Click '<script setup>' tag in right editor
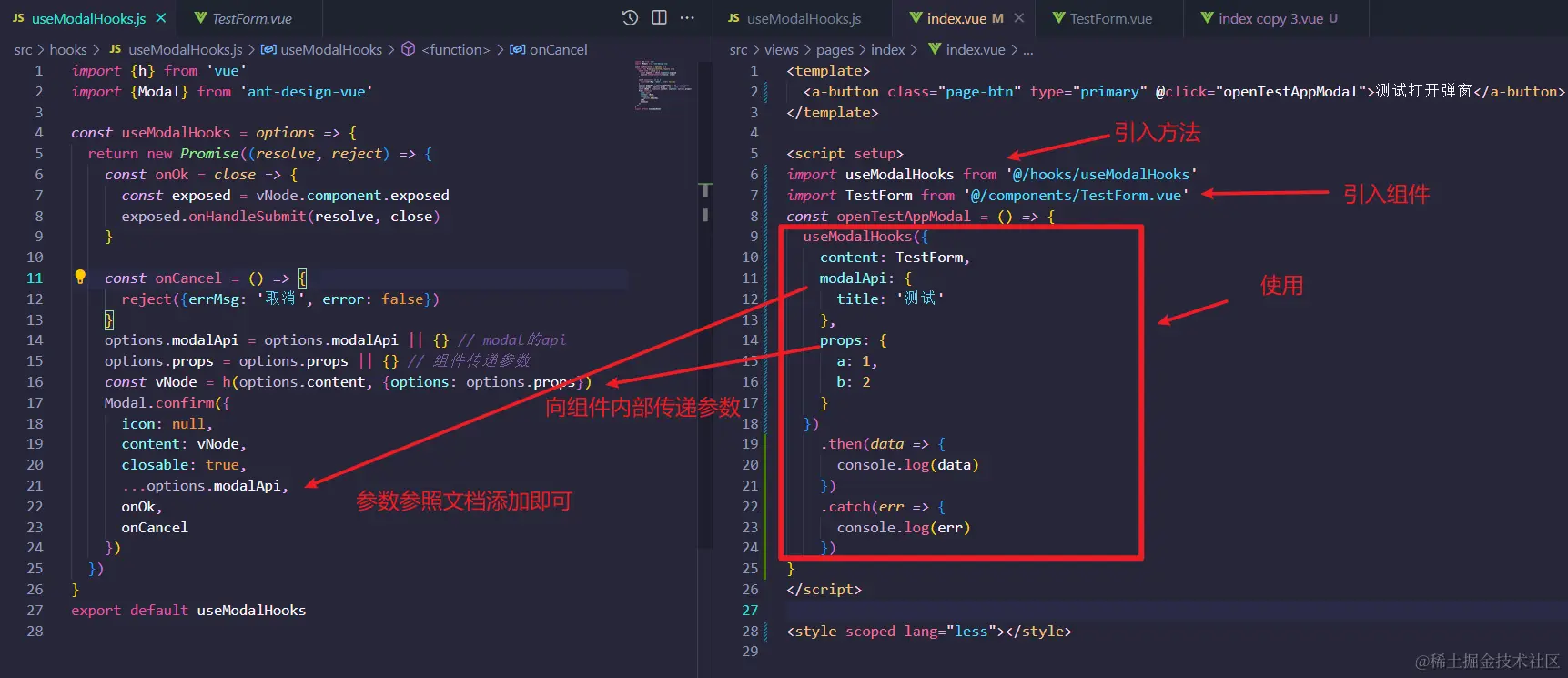Screen dimensions: 1568x678 (x=845, y=153)
